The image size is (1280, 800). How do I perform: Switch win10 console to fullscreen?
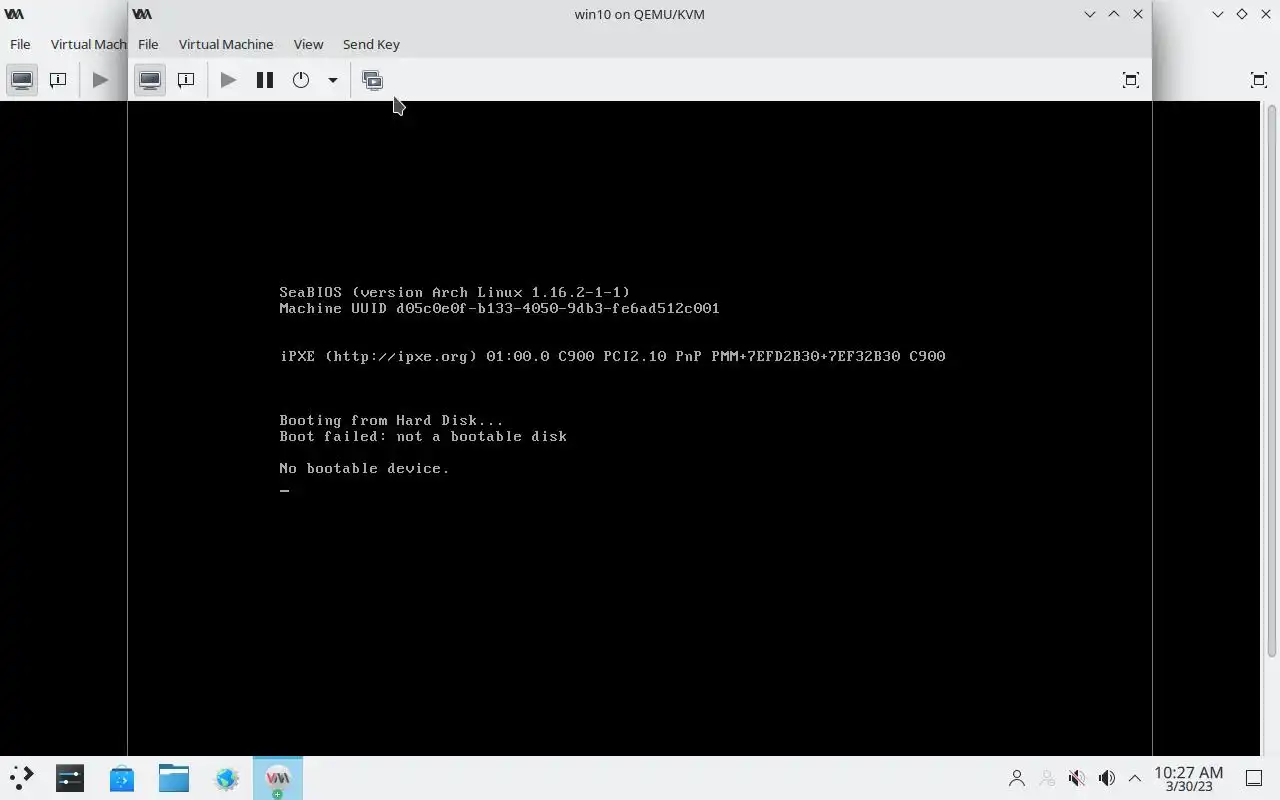pos(1131,80)
